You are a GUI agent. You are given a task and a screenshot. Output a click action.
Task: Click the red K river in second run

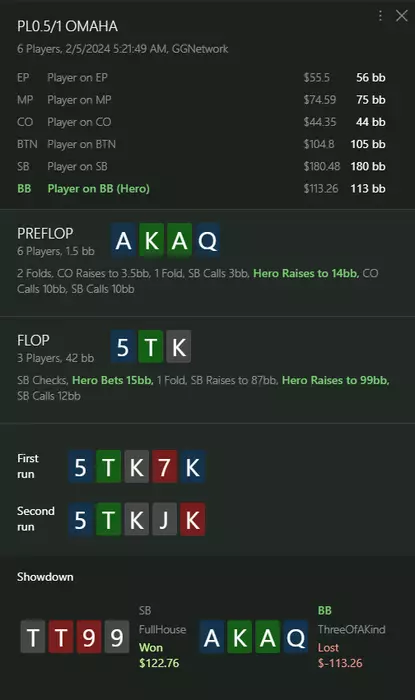[192, 520]
